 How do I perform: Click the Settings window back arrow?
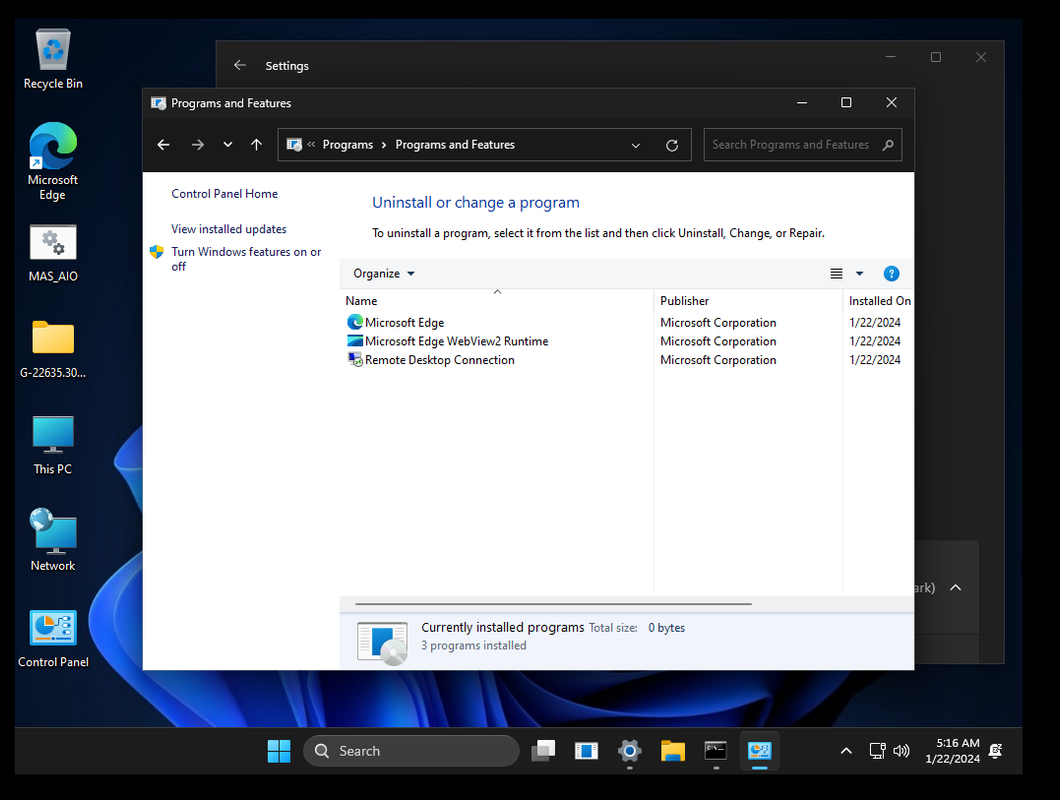click(x=240, y=65)
